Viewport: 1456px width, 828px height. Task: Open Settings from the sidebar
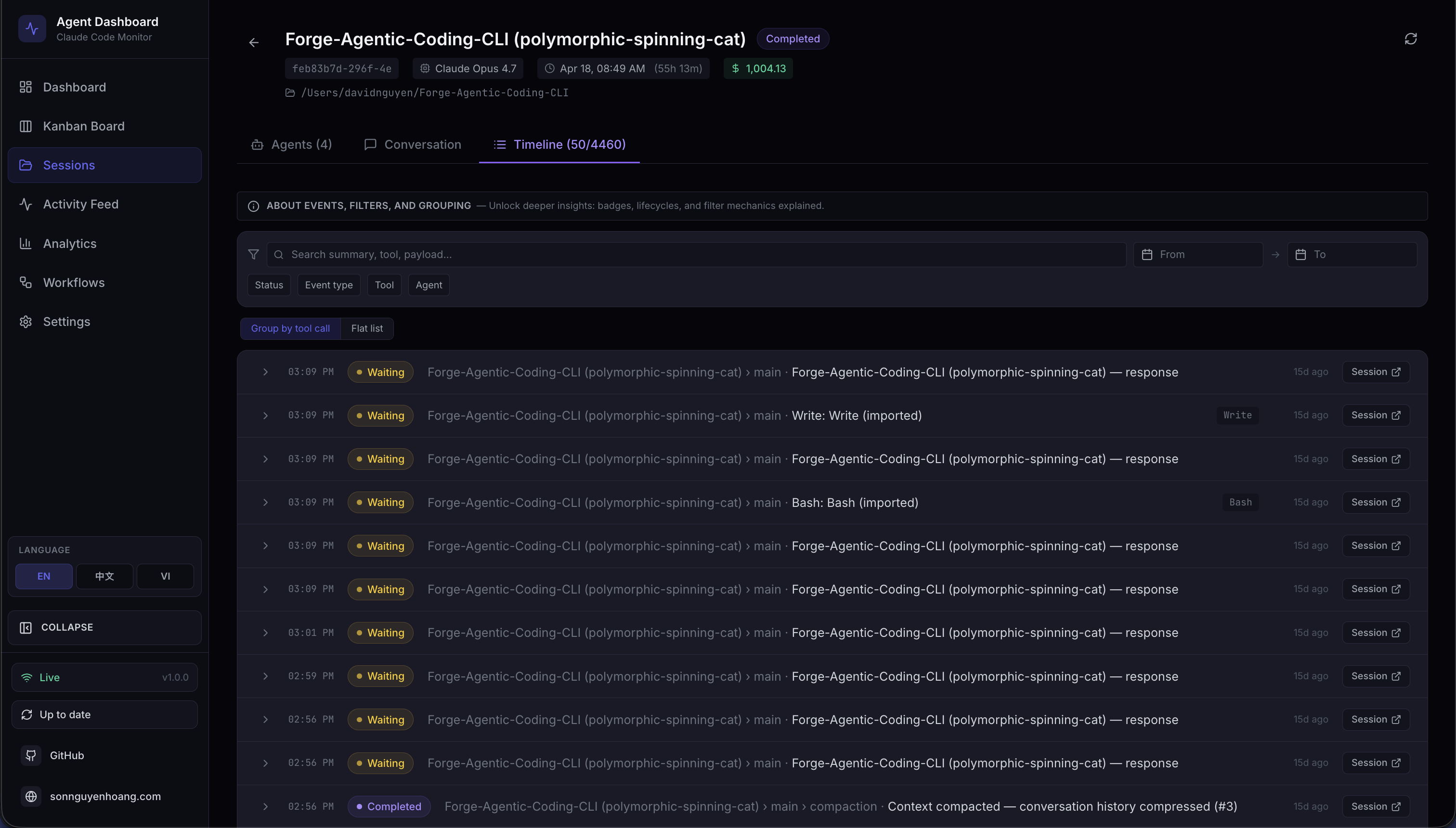104,322
